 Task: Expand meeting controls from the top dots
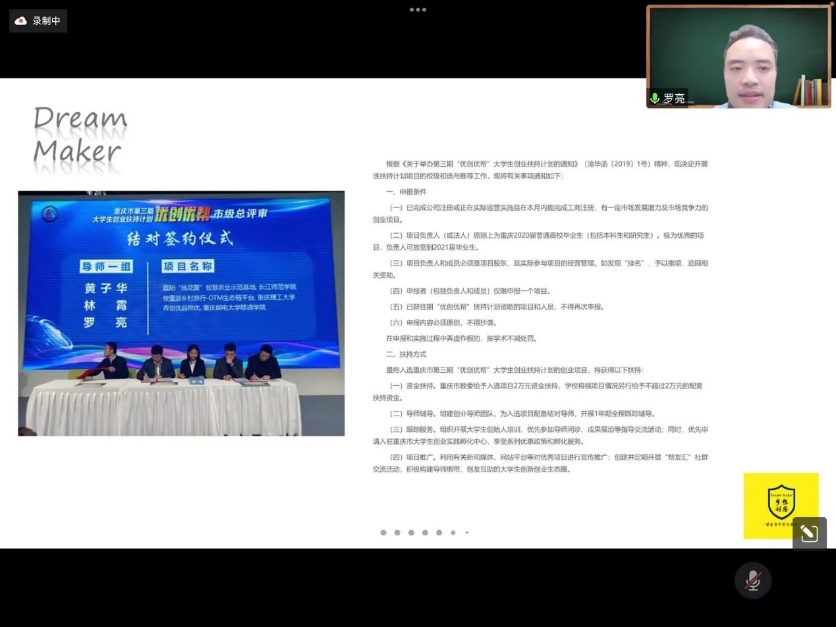click(417, 11)
